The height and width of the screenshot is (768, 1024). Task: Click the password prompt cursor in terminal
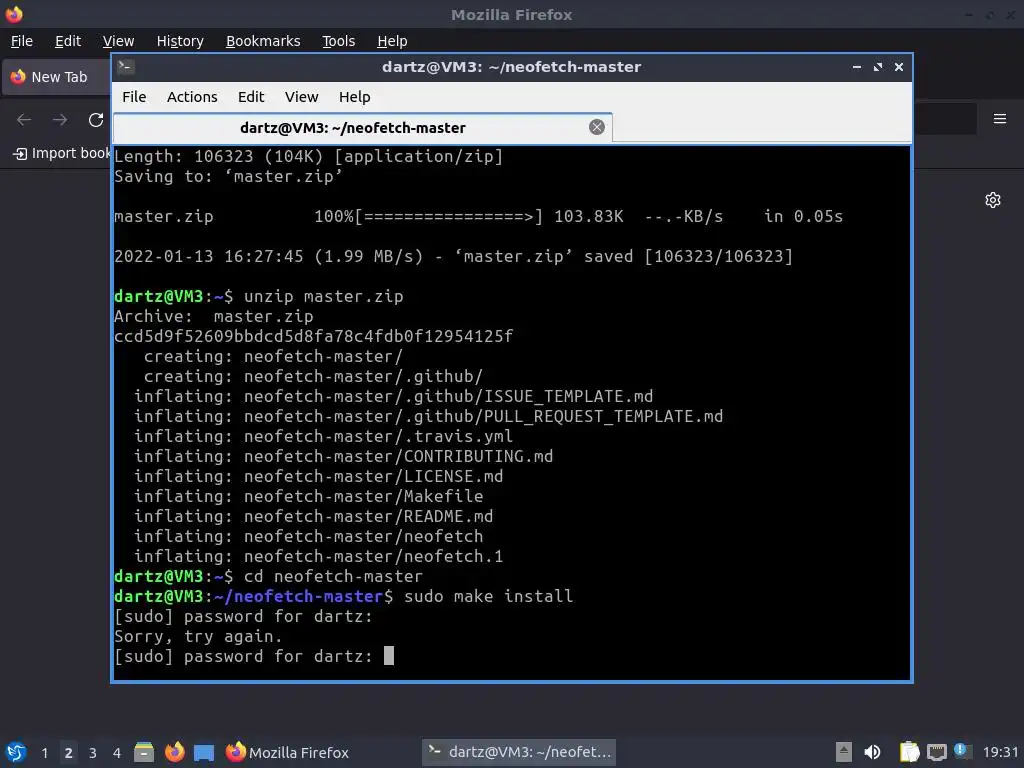[389, 656]
